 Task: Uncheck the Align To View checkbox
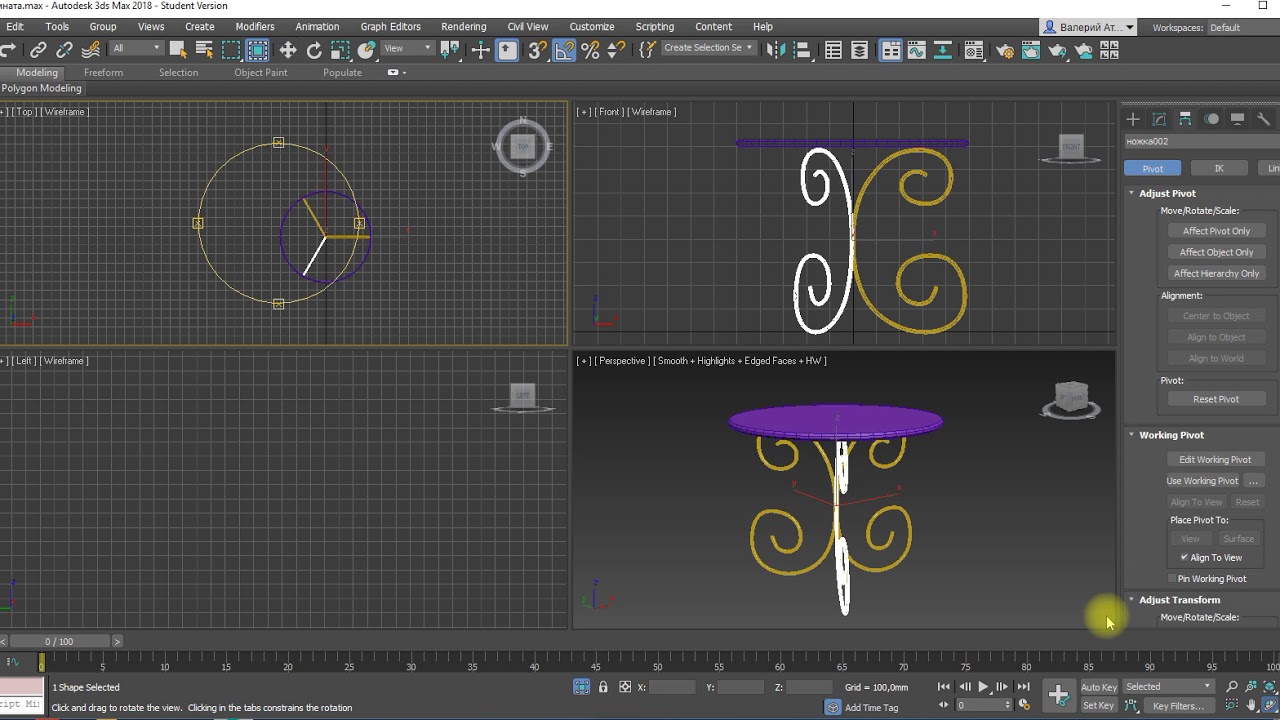[x=1184, y=558]
